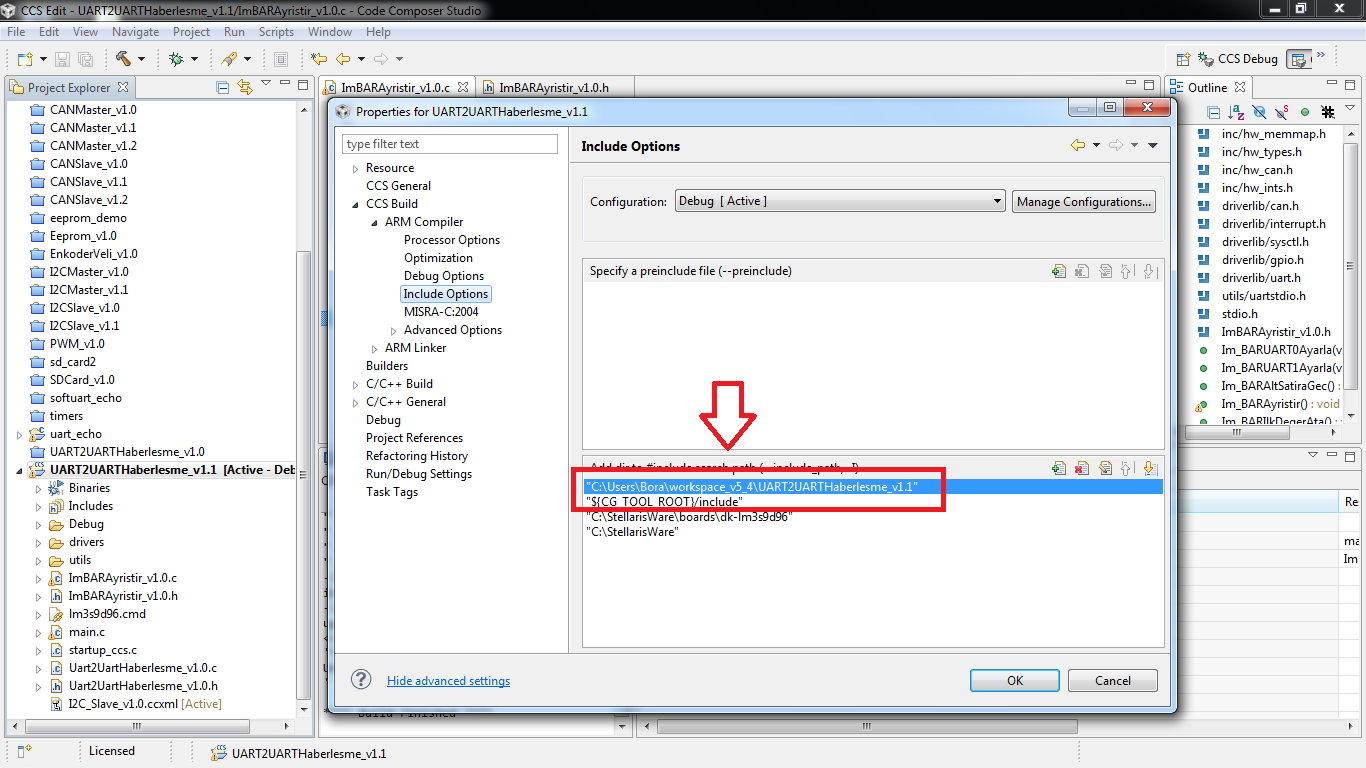Select Run/Debug Settings item
The image size is (1366, 768).
click(x=419, y=474)
